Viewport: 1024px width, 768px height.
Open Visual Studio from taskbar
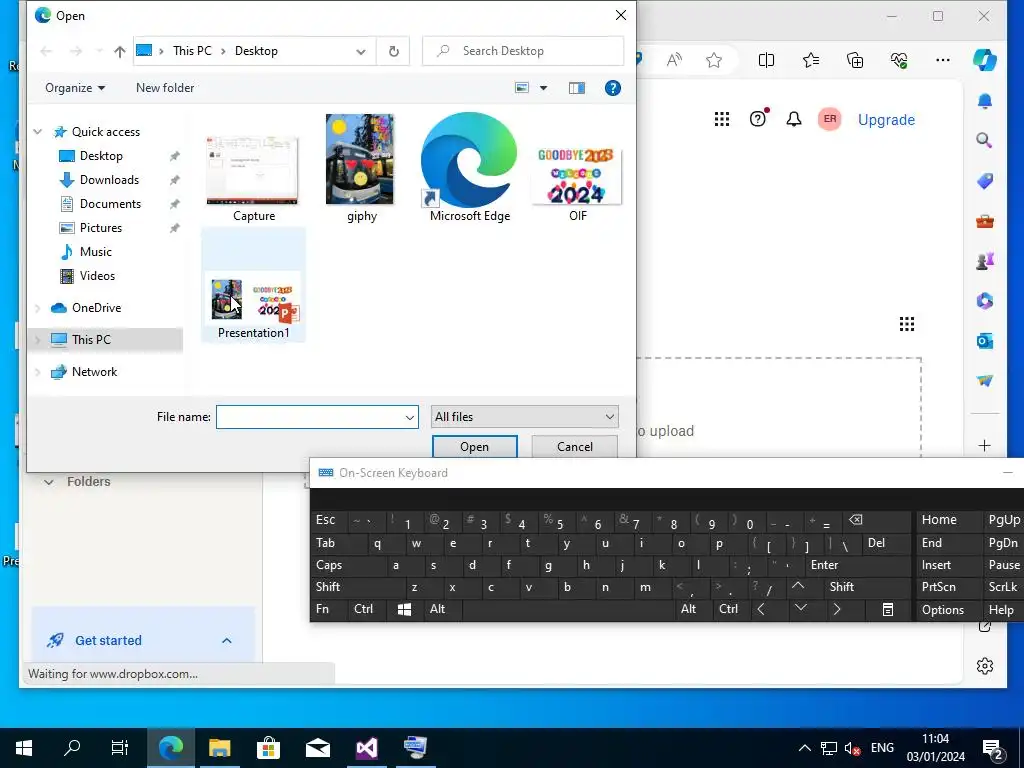click(366, 748)
